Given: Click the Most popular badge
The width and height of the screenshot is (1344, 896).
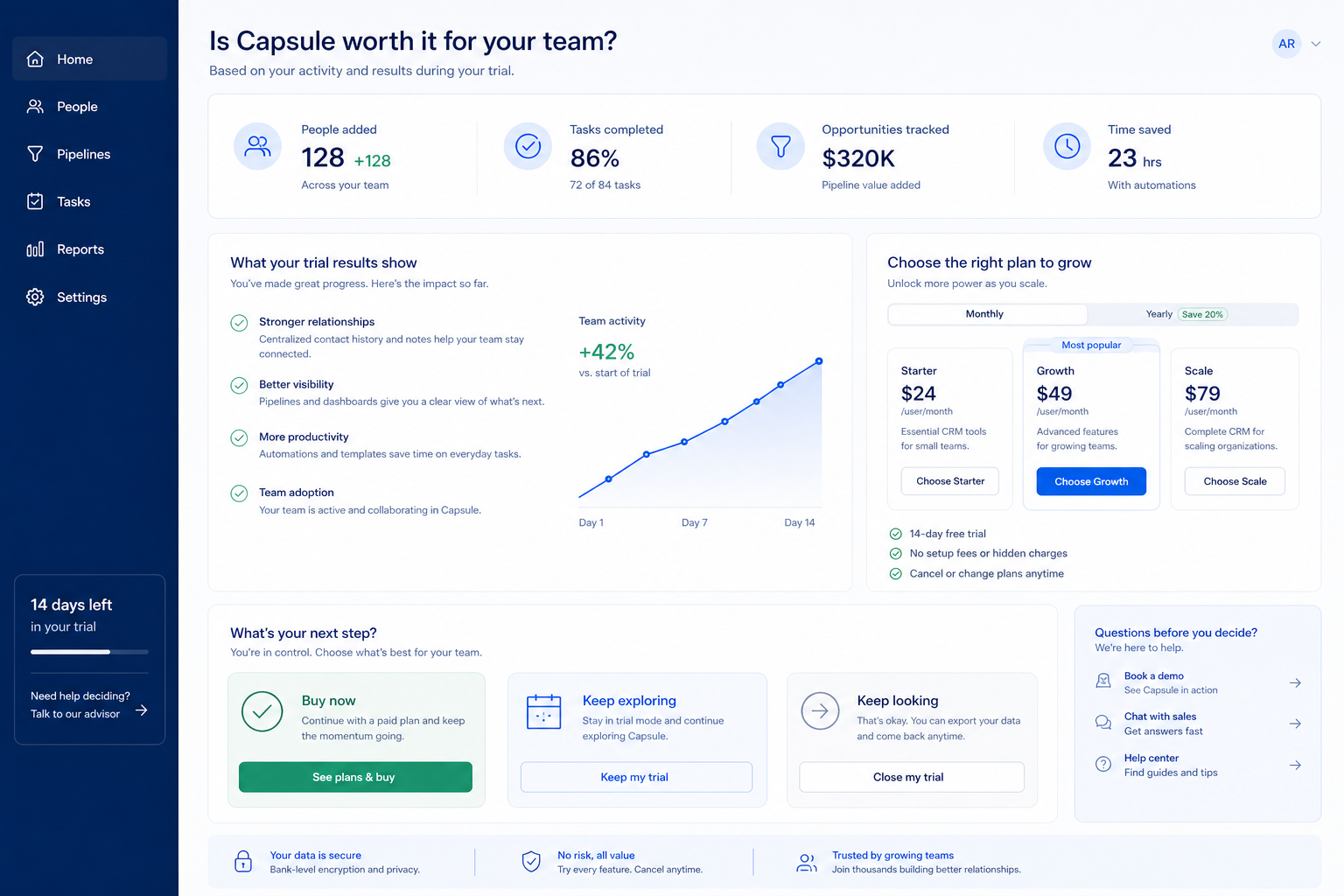Looking at the screenshot, I should (x=1091, y=345).
